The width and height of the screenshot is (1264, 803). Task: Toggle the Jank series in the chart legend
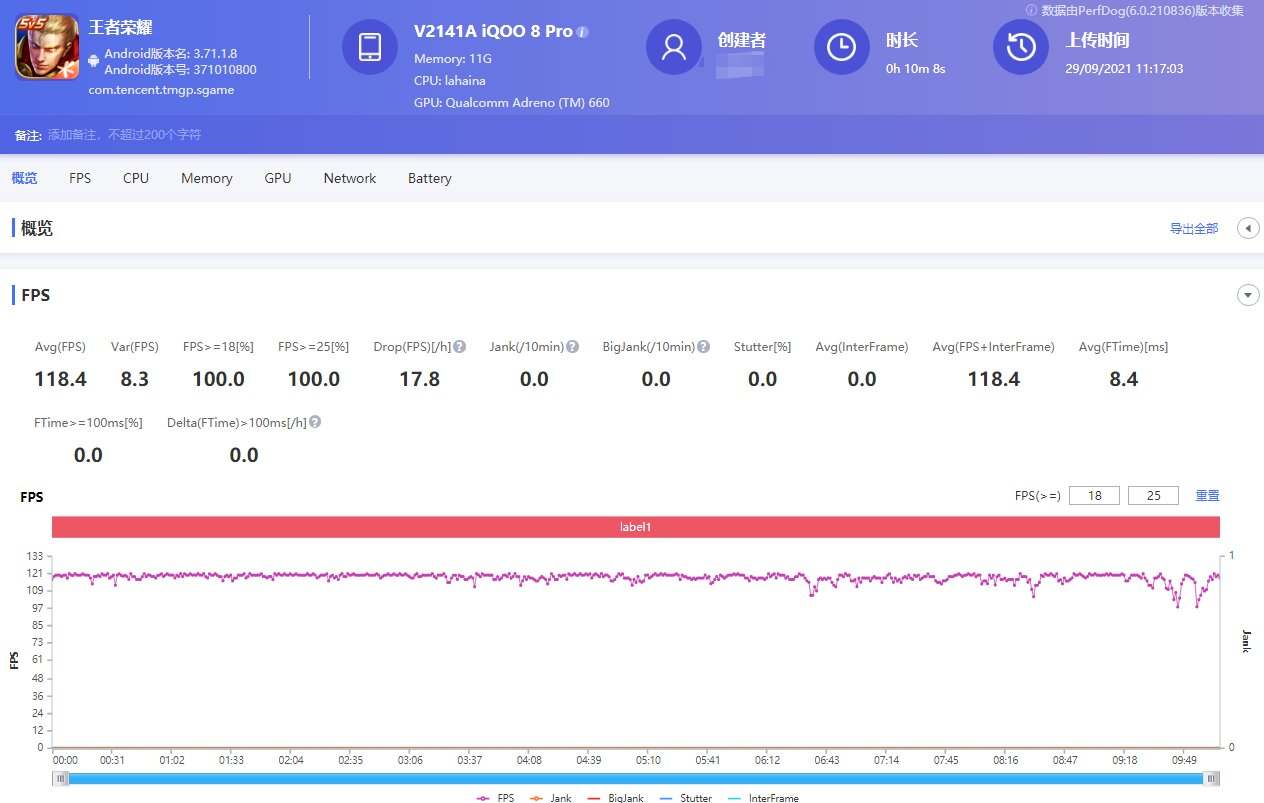[x=551, y=797]
